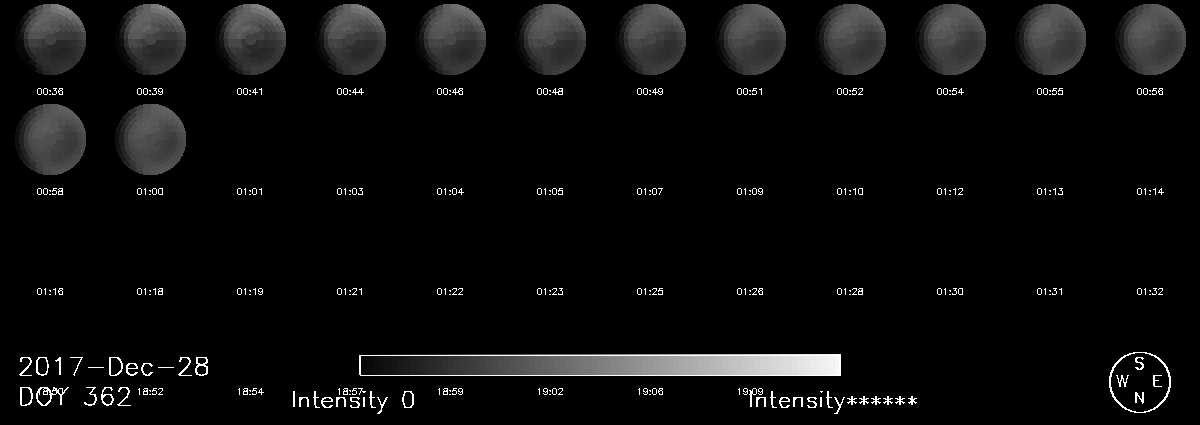The width and height of the screenshot is (1200, 425).
Task: Click the disk thumbnail labeled 00:51
Action: click(x=750, y=40)
